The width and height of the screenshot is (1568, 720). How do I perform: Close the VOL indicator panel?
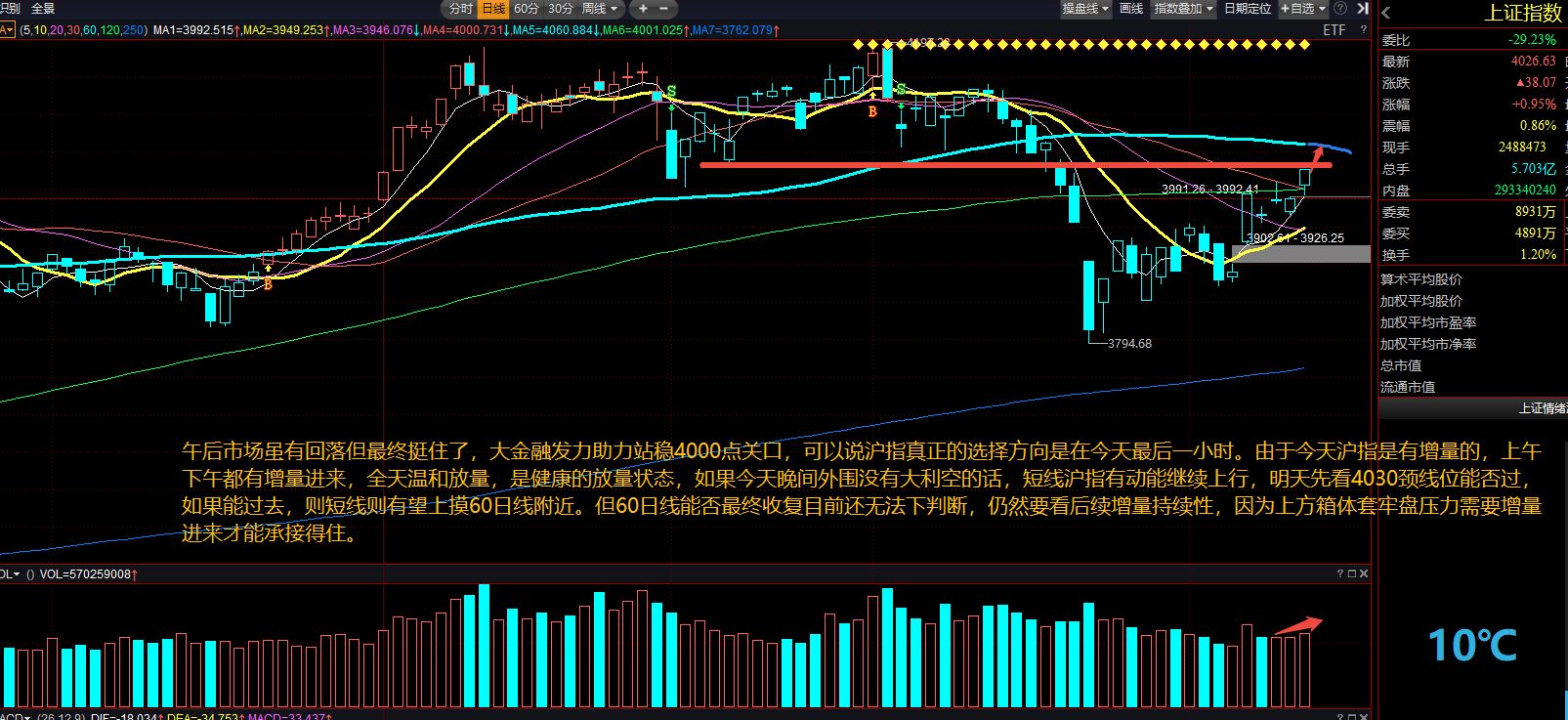[1364, 573]
